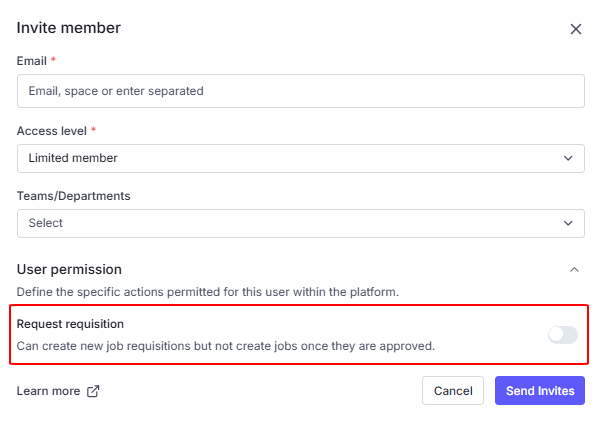Close the Invite member dialog

pos(576,29)
